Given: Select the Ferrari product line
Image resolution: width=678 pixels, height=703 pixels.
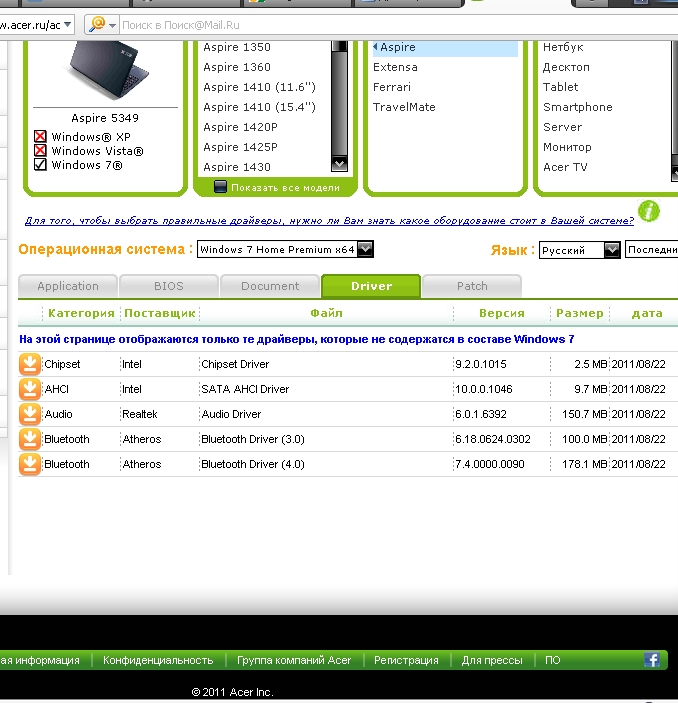Looking at the screenshot, I should pos(391,87).
